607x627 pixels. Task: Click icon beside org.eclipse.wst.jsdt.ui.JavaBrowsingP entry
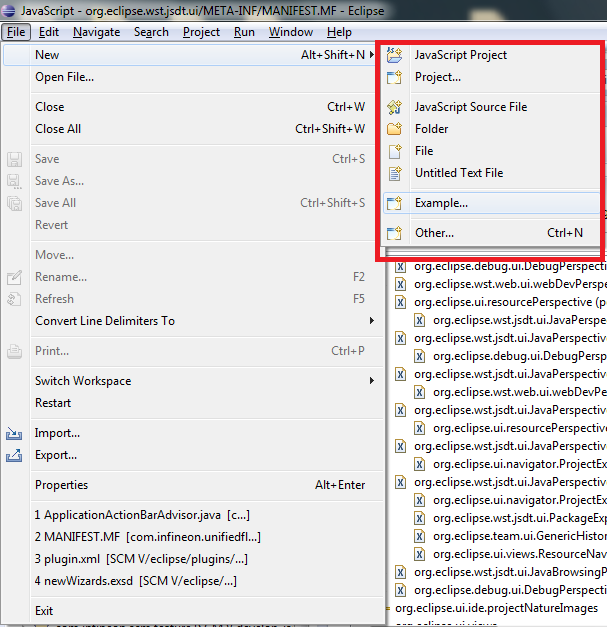coord(400,572)
